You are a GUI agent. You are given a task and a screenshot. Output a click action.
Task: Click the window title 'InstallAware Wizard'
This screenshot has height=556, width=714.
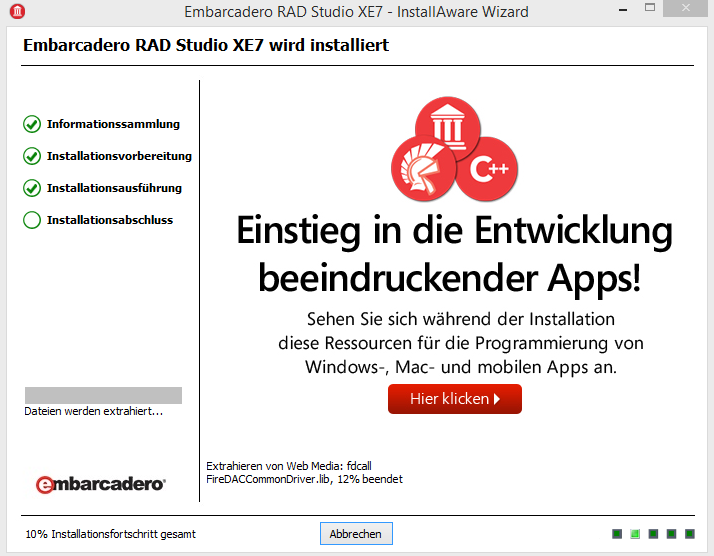(x=463, y=11)
